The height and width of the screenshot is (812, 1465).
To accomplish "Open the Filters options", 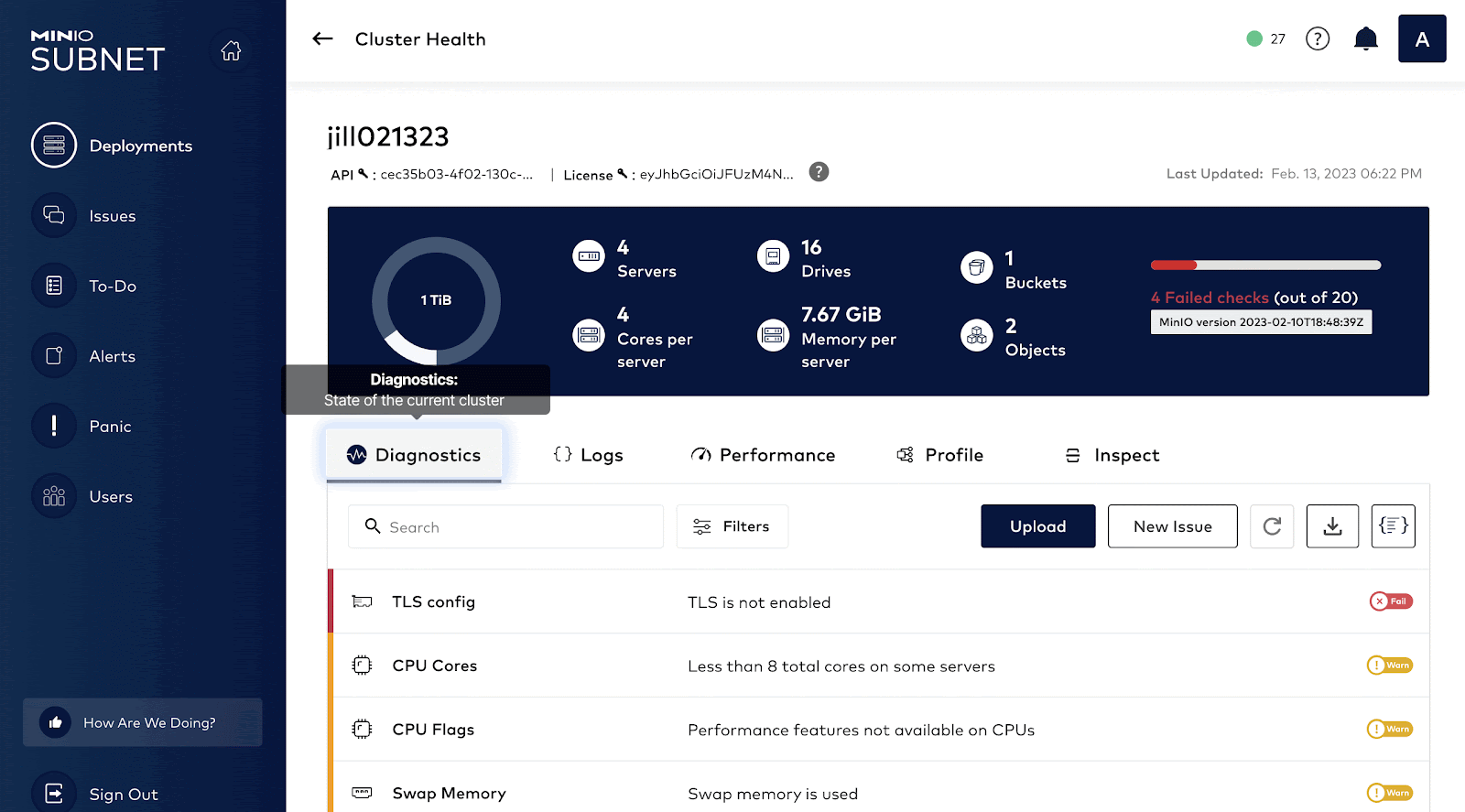I will [x=732, y=526].
